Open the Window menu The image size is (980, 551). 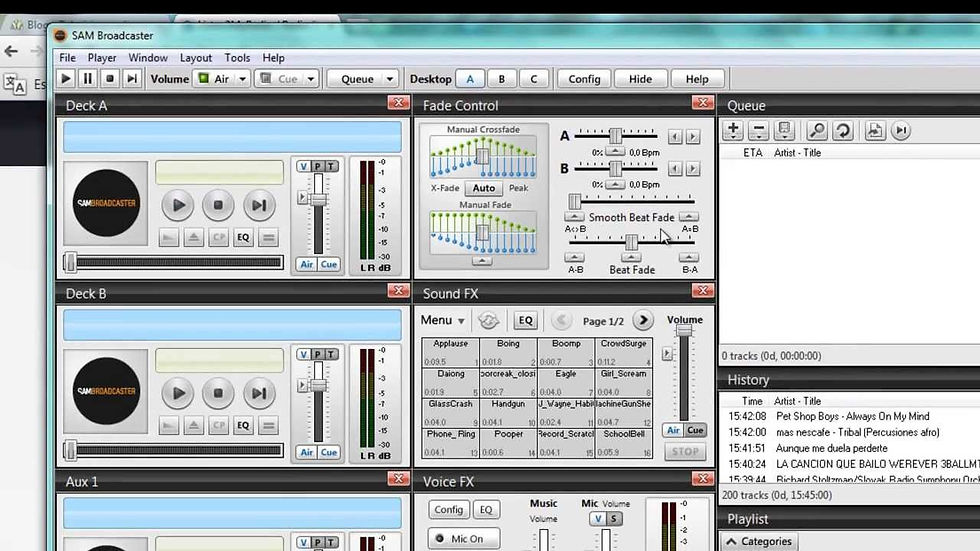[x=148, y=57]
